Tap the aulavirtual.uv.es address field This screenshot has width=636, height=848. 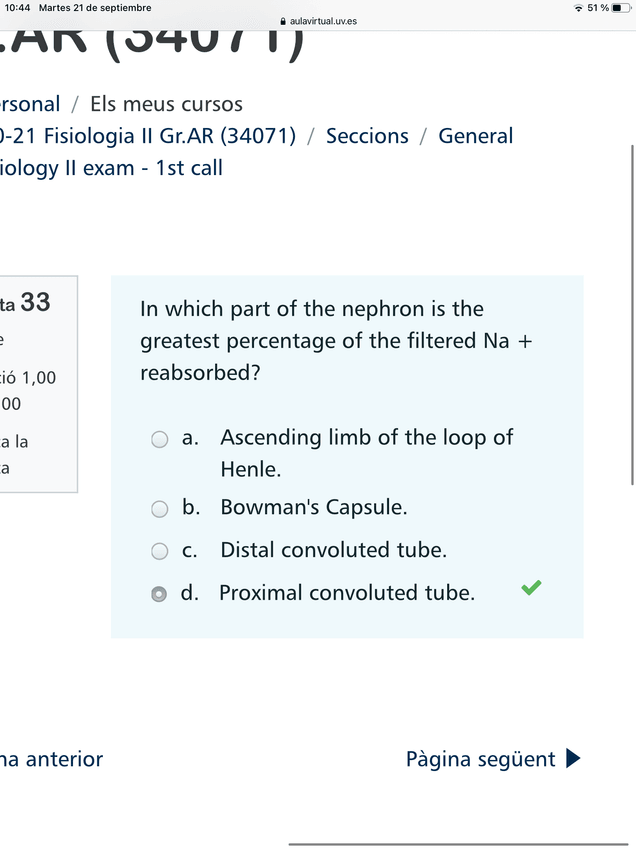coord(322,20)
